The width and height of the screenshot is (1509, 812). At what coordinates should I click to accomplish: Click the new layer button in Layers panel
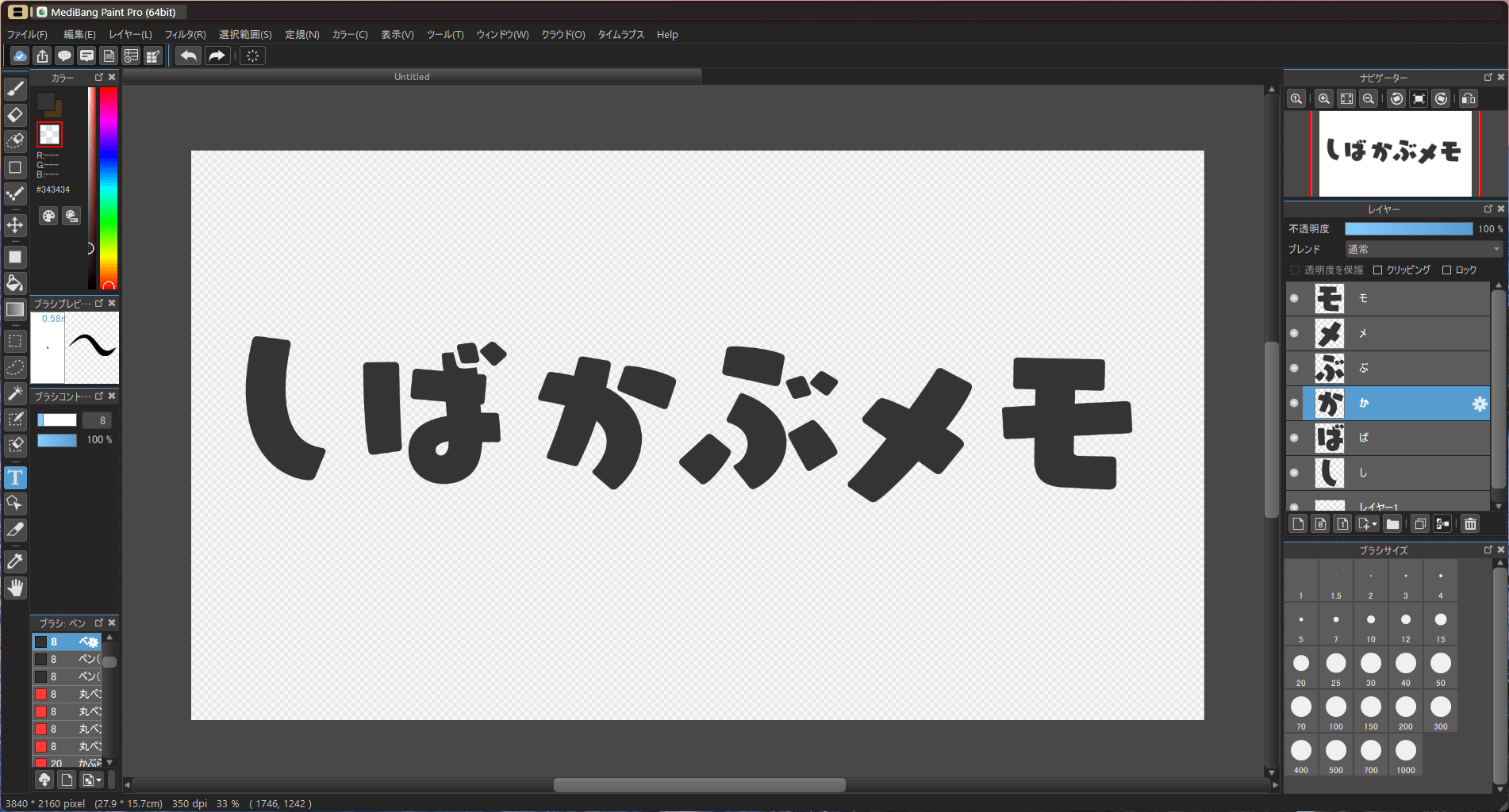pos(1298,523)
